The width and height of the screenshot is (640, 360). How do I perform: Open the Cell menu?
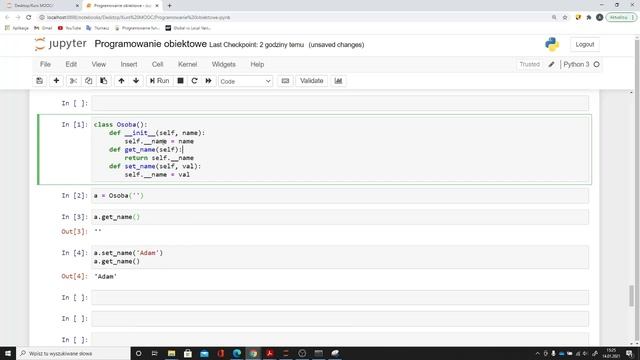coord(157,64)
